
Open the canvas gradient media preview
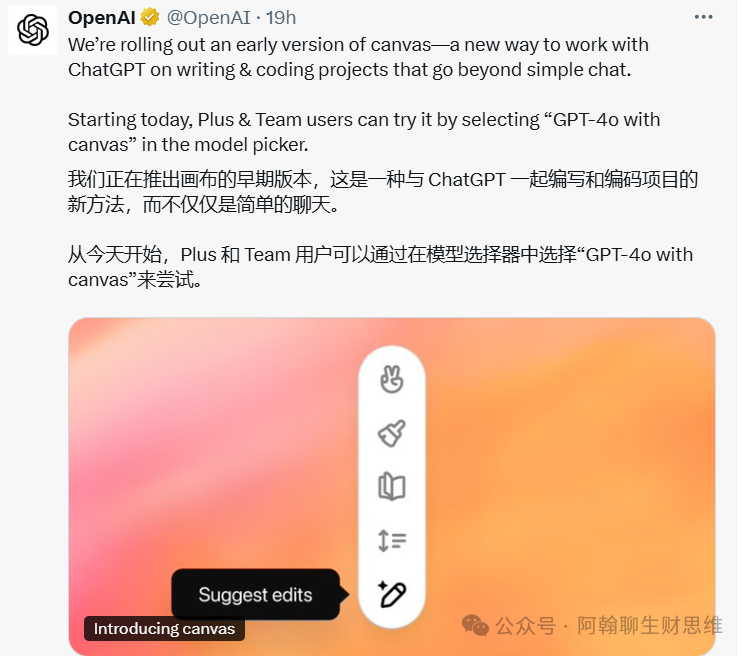coord(392,486)
